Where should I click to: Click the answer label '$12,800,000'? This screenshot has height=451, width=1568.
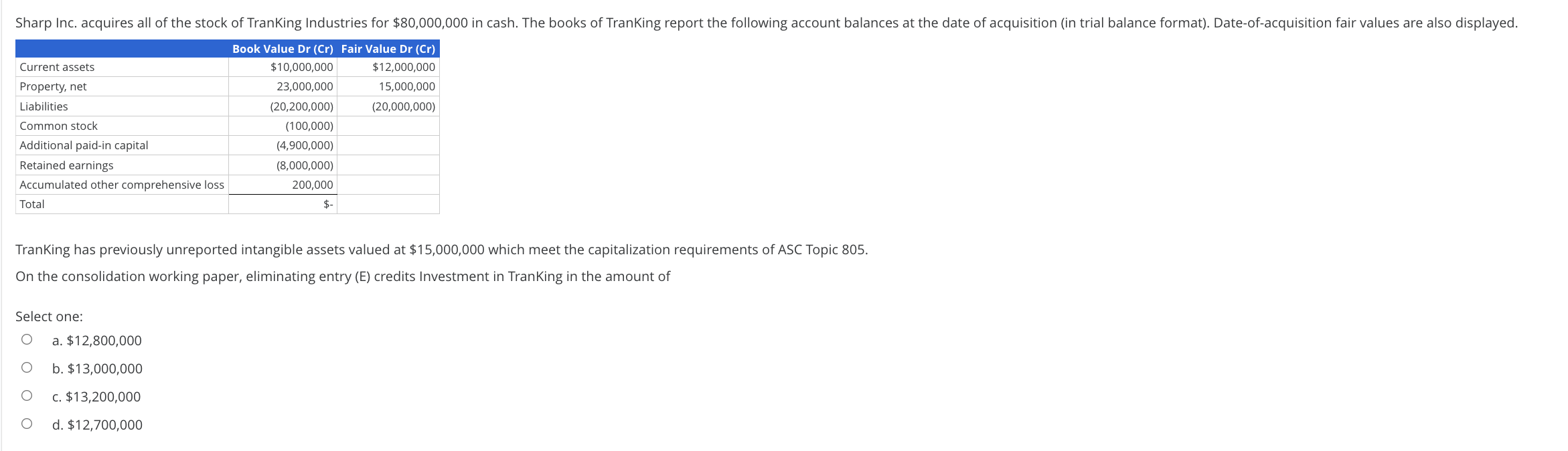(x=96, y=340)
